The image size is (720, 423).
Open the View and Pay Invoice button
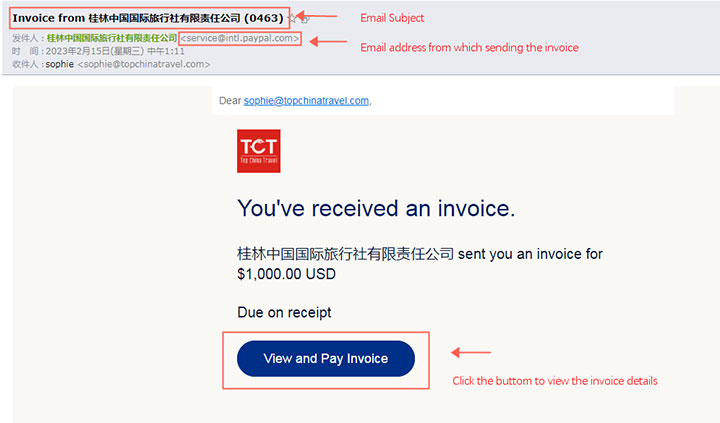[x=326, y=359]
